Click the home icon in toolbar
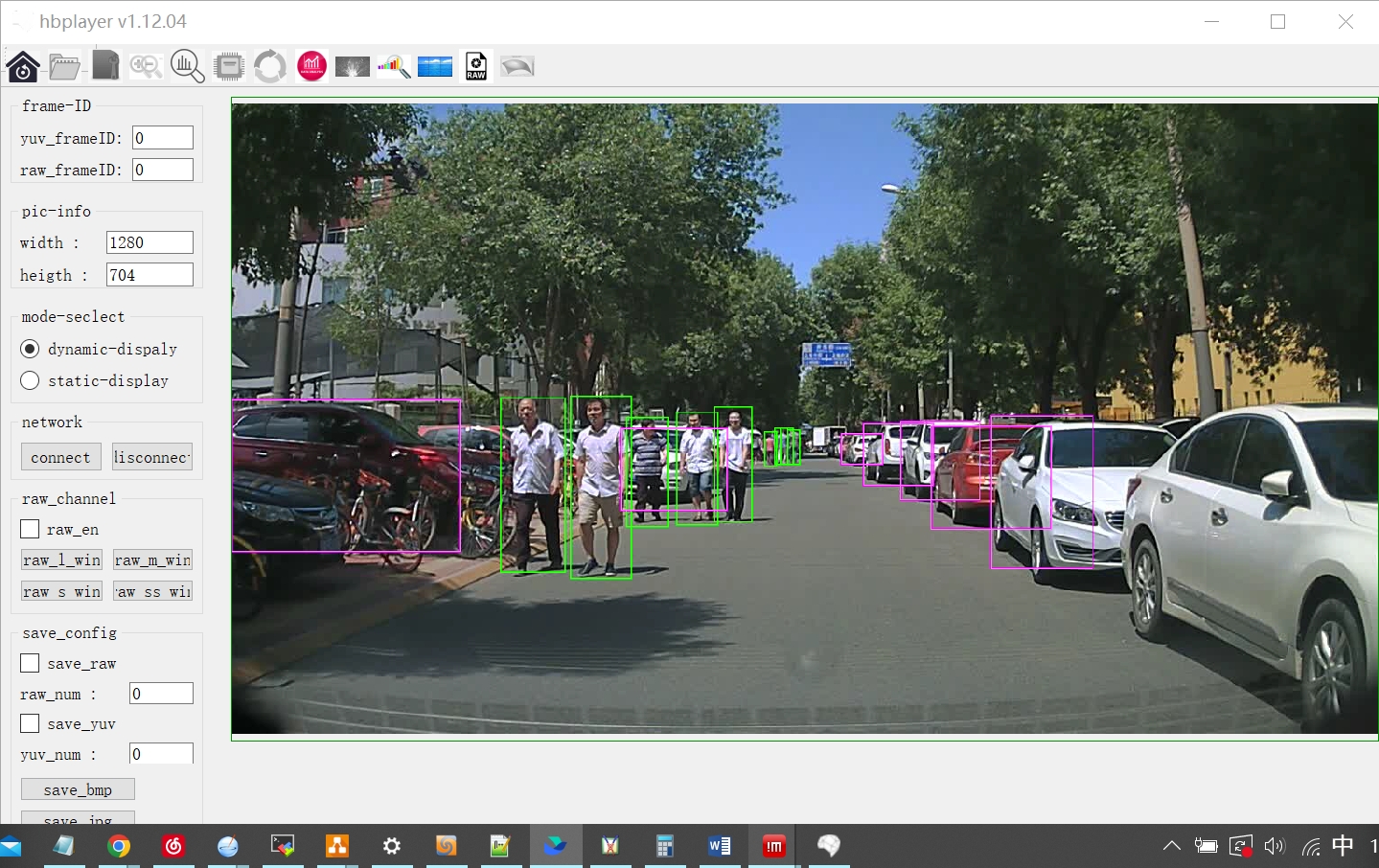1379x868 pixels. [x=23, y=66]
